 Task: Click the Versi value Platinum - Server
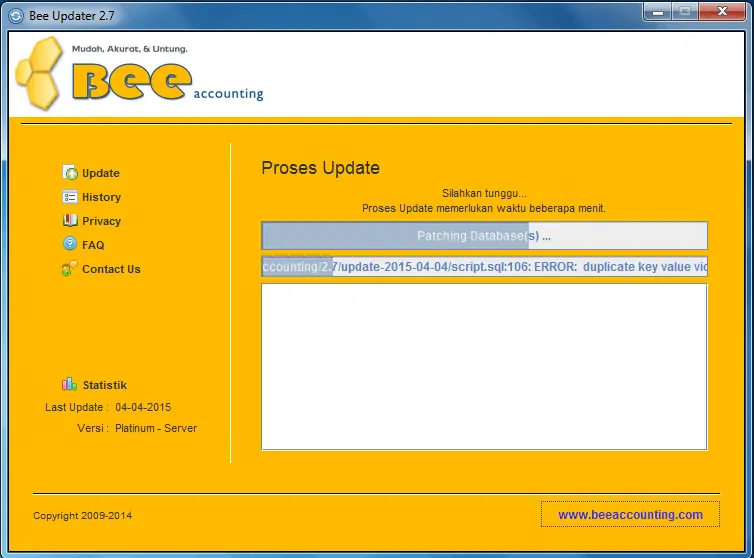pyautogui.click(x=156, y=428)
